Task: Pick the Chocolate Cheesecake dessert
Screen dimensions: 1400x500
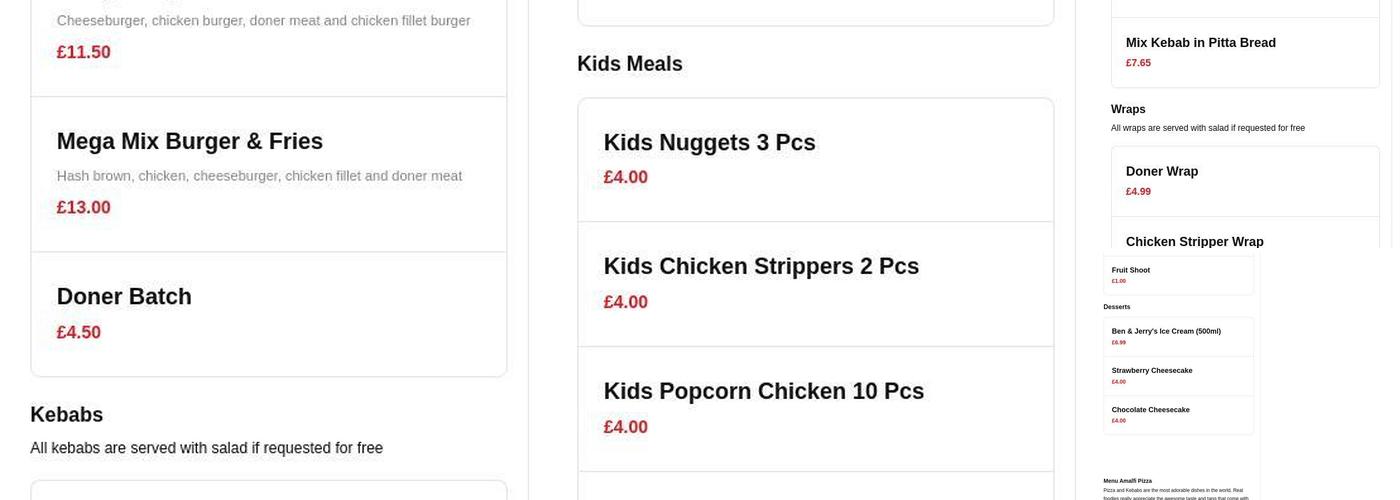Action: (x=1150, y=410)
